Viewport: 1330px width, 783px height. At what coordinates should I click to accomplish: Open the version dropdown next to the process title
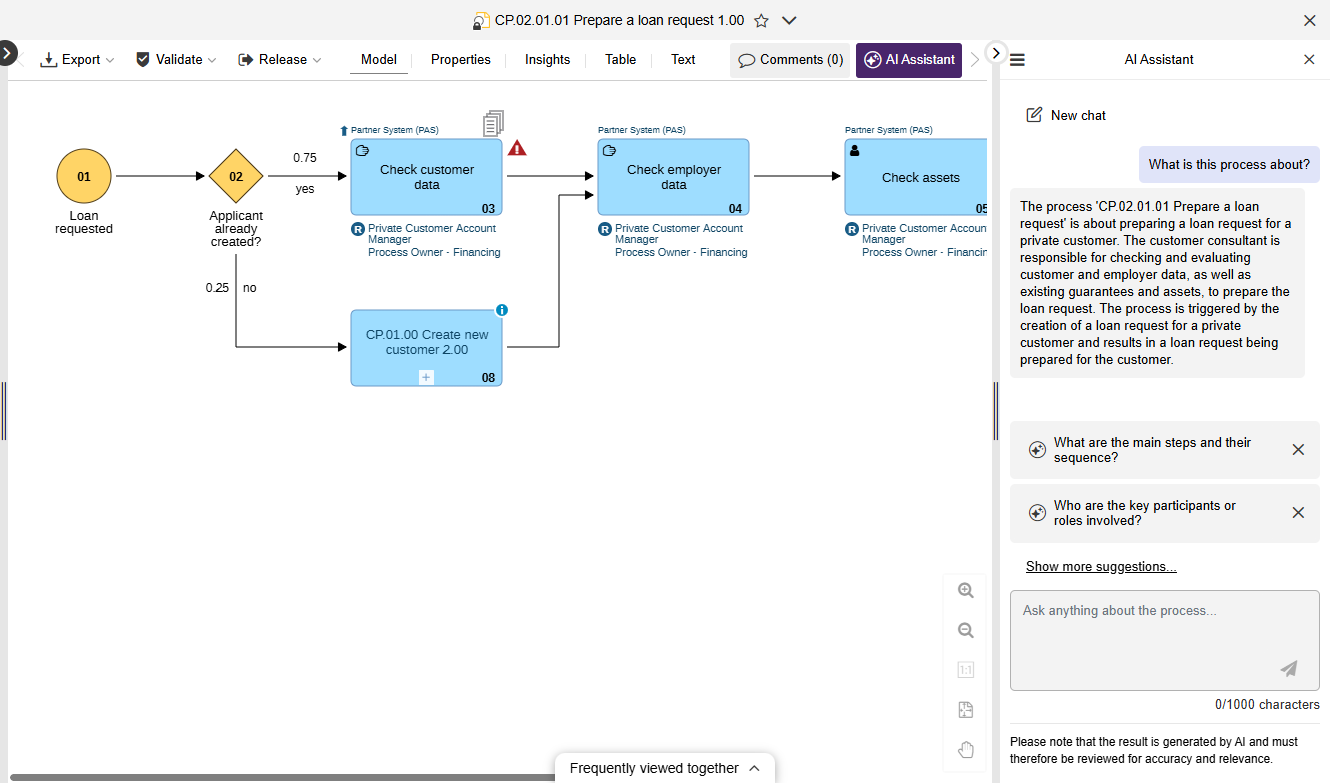(789, 19)
